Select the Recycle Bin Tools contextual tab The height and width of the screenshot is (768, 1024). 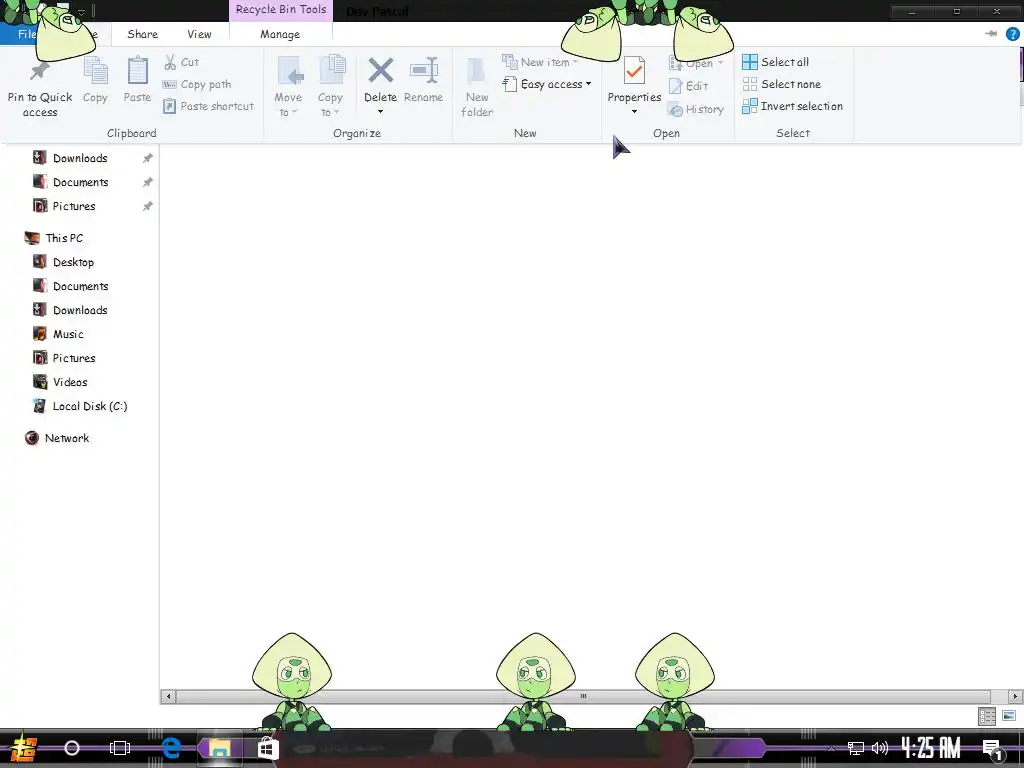pyautogui.click(x=281, y=10)
